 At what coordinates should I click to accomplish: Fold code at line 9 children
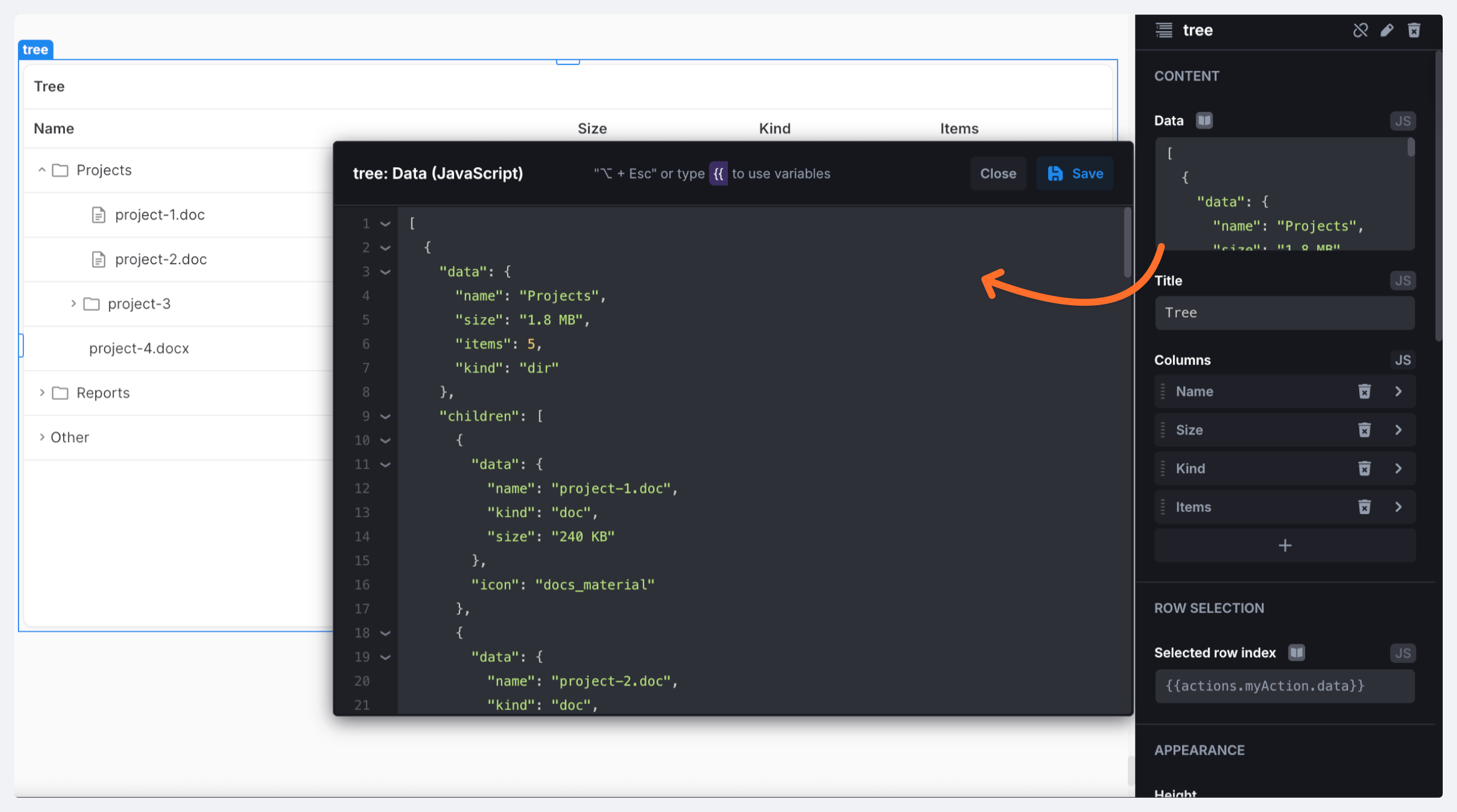click(385, 416)
